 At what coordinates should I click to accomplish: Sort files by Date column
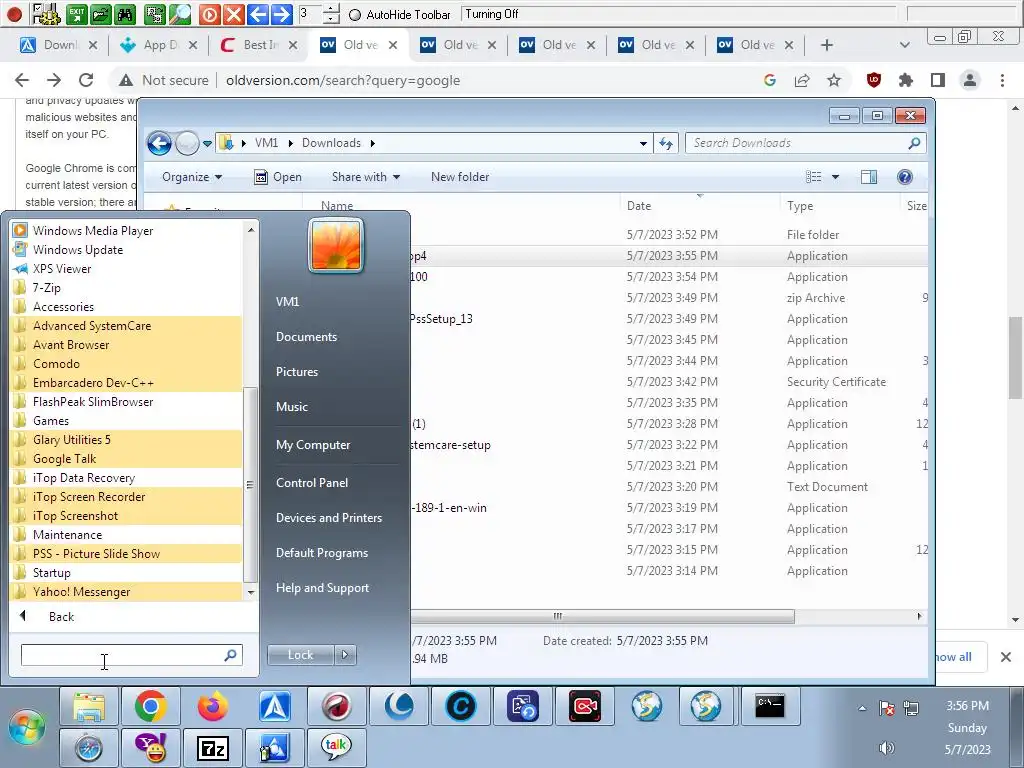(699, 206)
